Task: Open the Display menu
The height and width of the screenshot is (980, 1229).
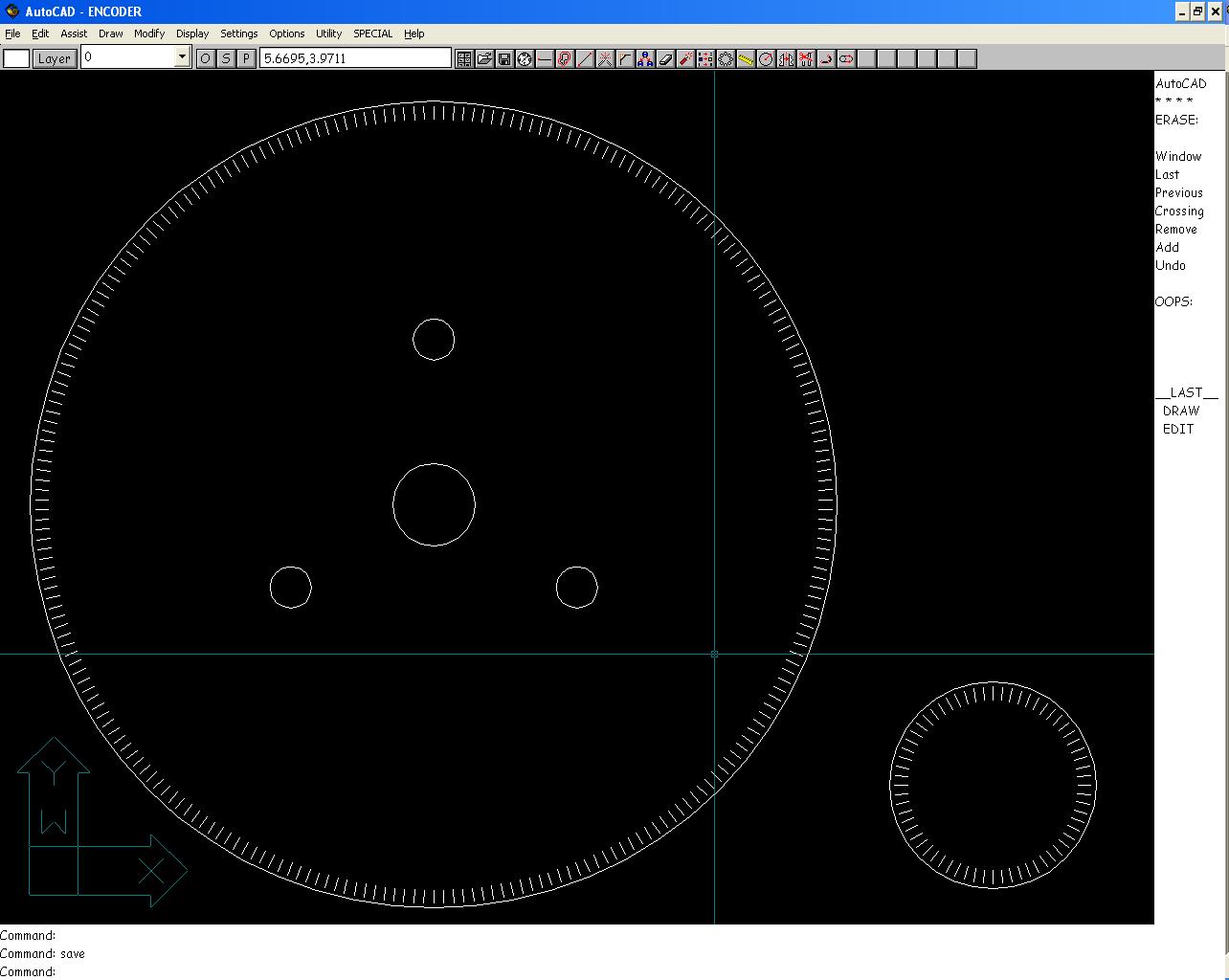Action: pyautogui.click(x=192, y=33)
